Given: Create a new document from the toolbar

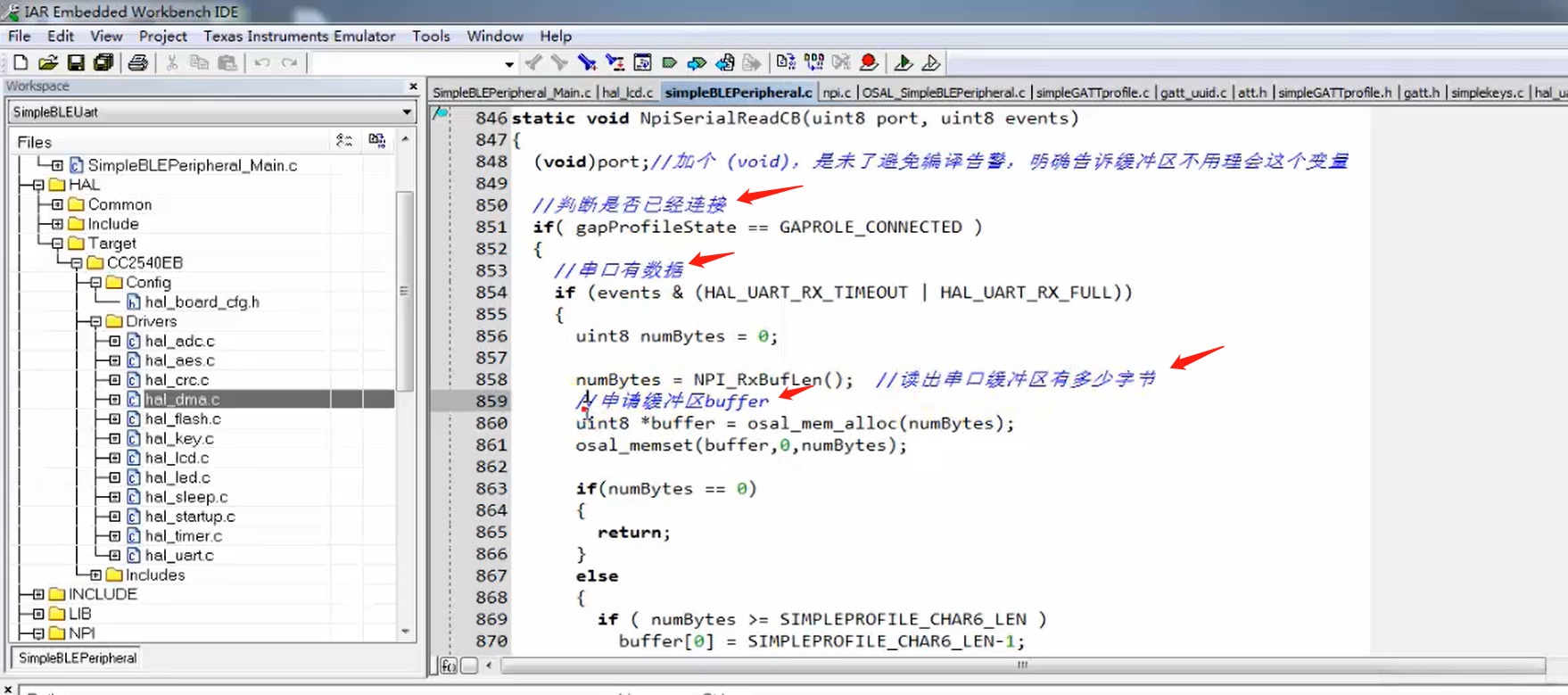Looking at the screenshot, I should click(21, 62).
